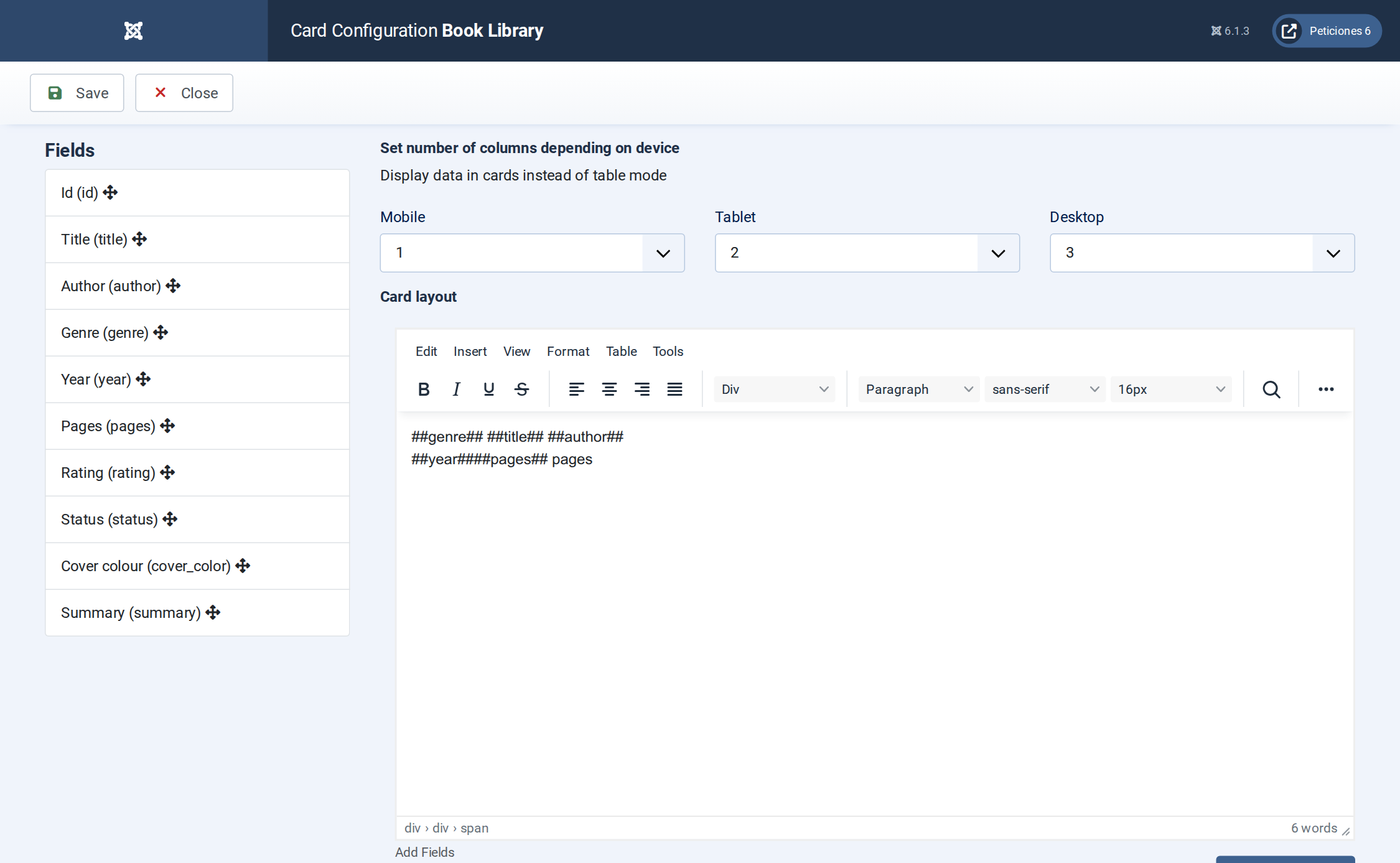Select Status (status) field row

(197, 519)
